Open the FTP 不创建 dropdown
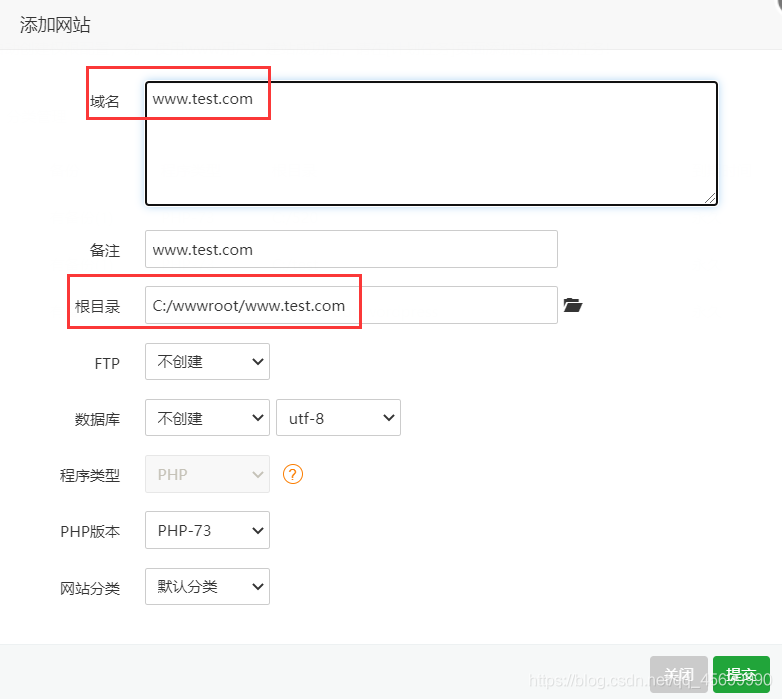This screenshot has height=699, width=782. [207, 361]
